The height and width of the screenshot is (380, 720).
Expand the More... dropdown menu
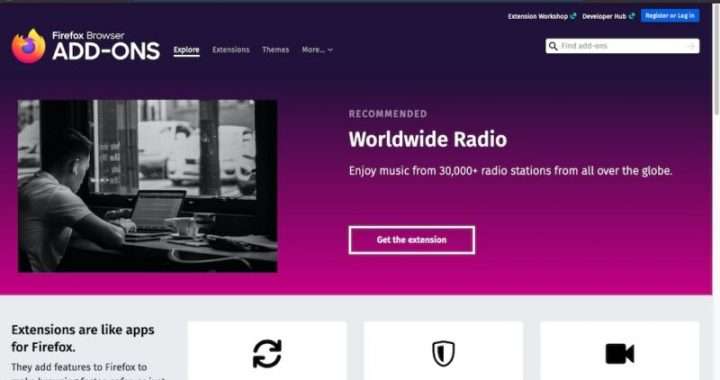click(x=317, y=50)
